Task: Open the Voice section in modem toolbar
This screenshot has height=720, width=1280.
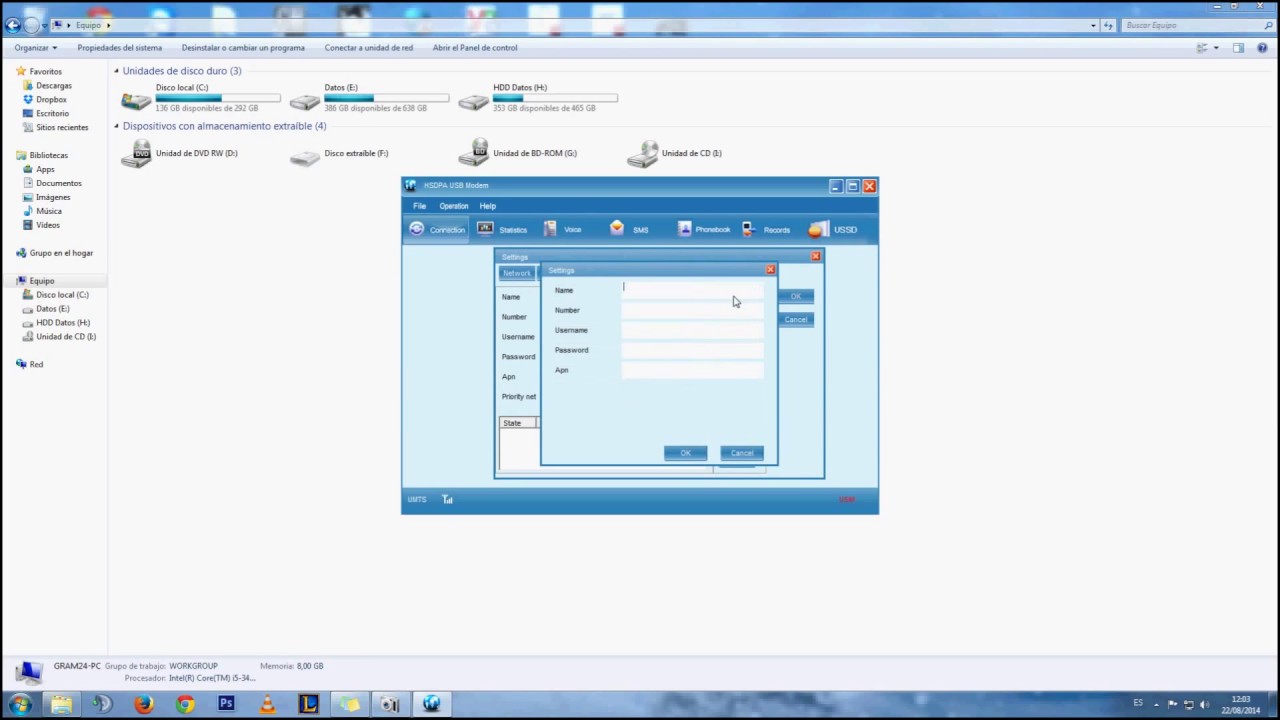Action: pyautogui.click(x=562, y=229)
